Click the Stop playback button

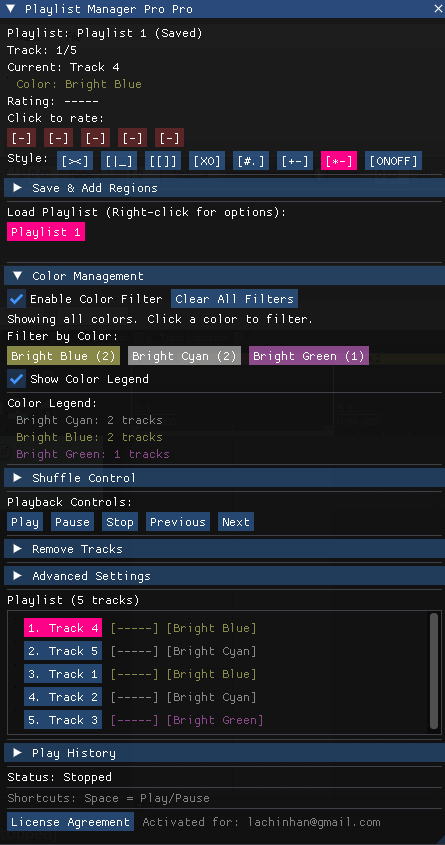120,522
